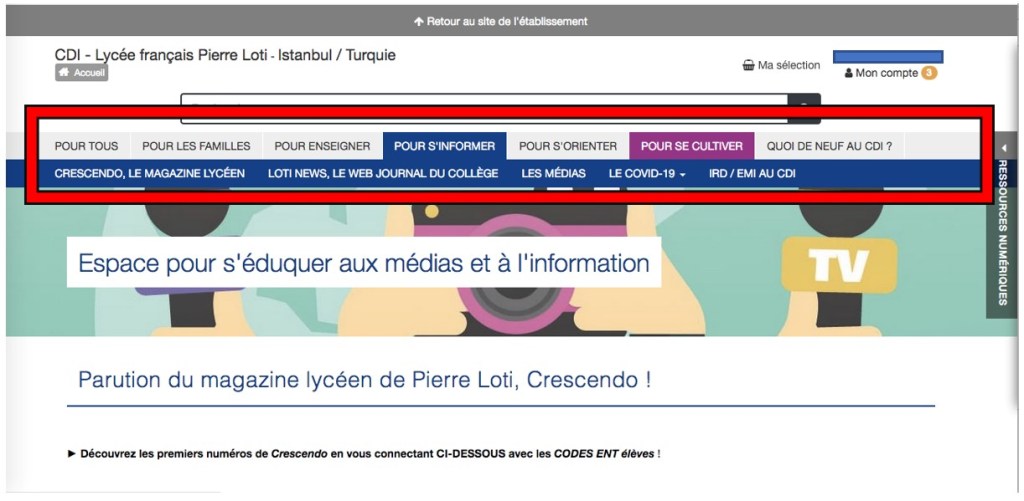Open the Mon compte user menu
Viewport: 1024px width, 501px height.
880,73
